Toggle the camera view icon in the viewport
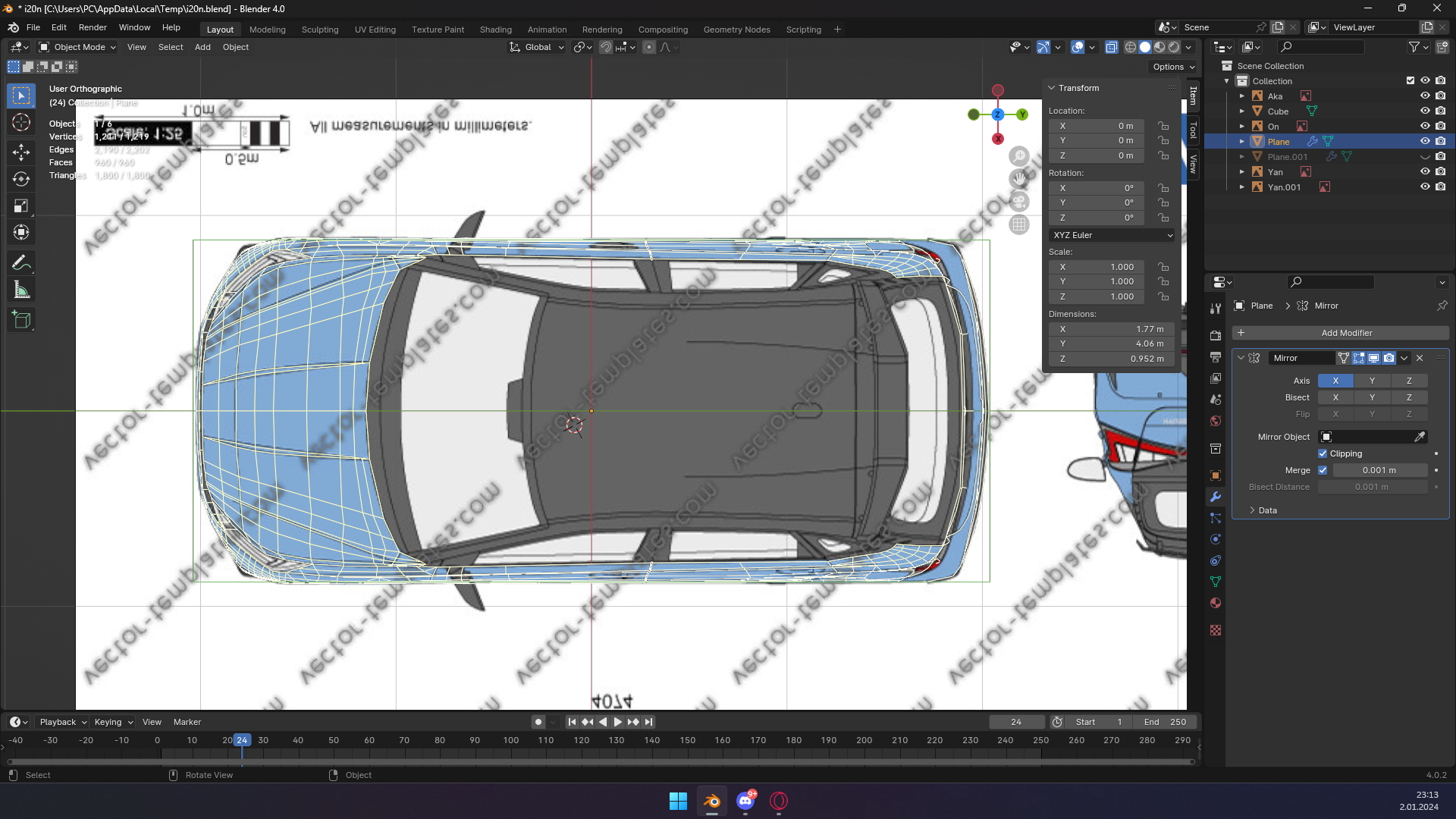 [1019, 202]
